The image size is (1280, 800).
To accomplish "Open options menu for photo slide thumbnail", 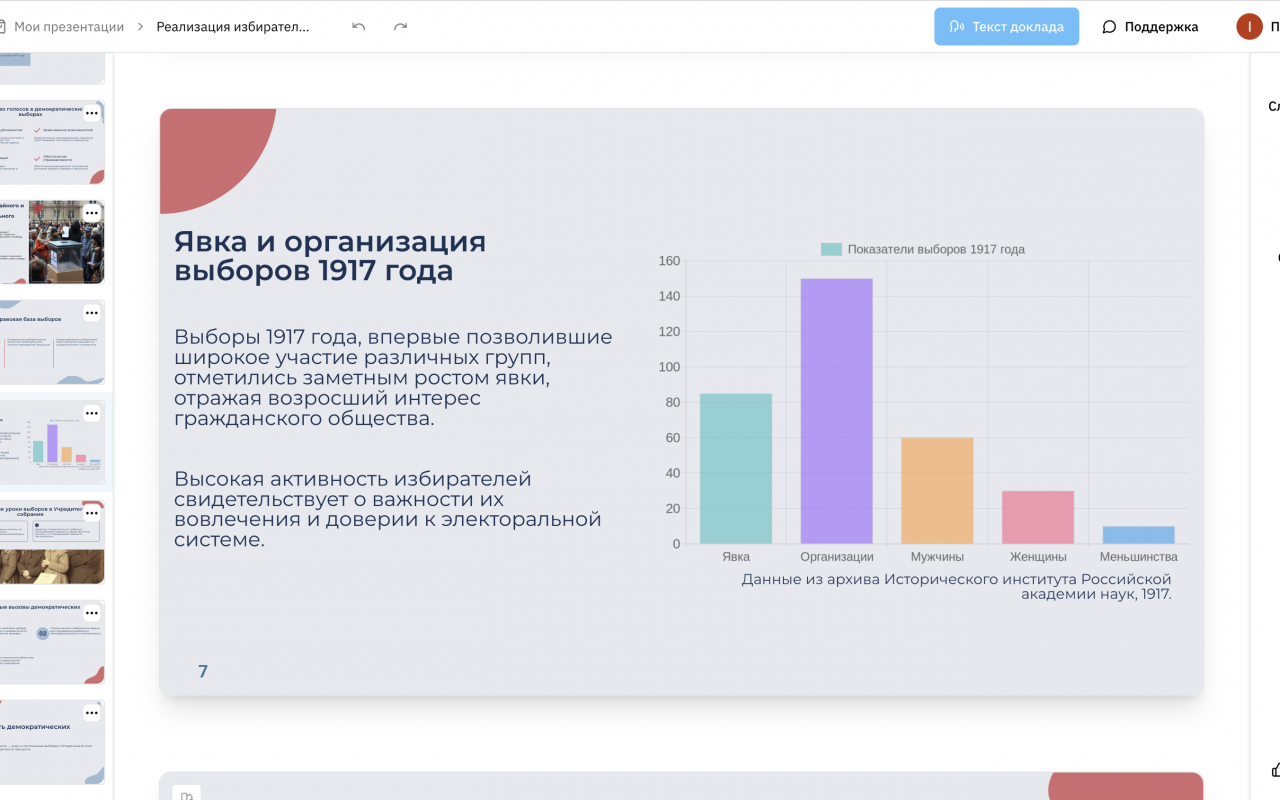I will click(x=92, y=213).
